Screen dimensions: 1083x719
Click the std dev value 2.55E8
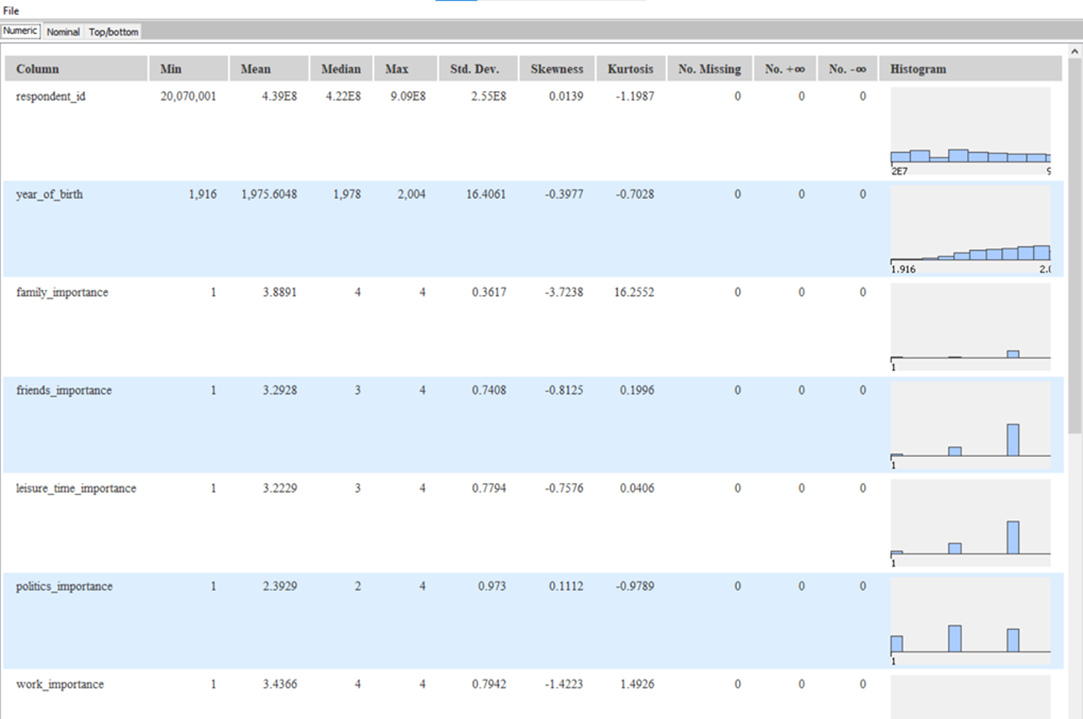point(488,96)
